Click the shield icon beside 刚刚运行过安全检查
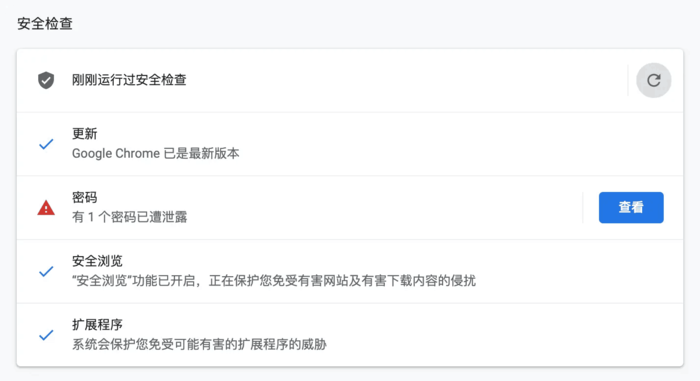The height and width of the screenshot is (381, 700). point(46,80)
